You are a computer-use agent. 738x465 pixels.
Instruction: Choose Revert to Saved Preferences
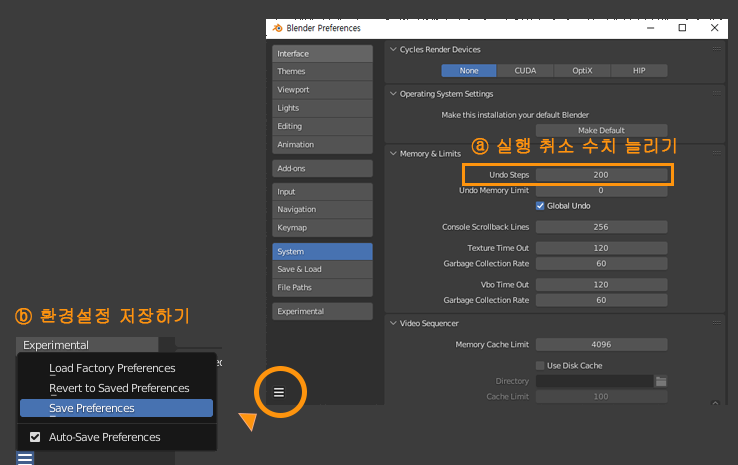click(x=116, y=388)
